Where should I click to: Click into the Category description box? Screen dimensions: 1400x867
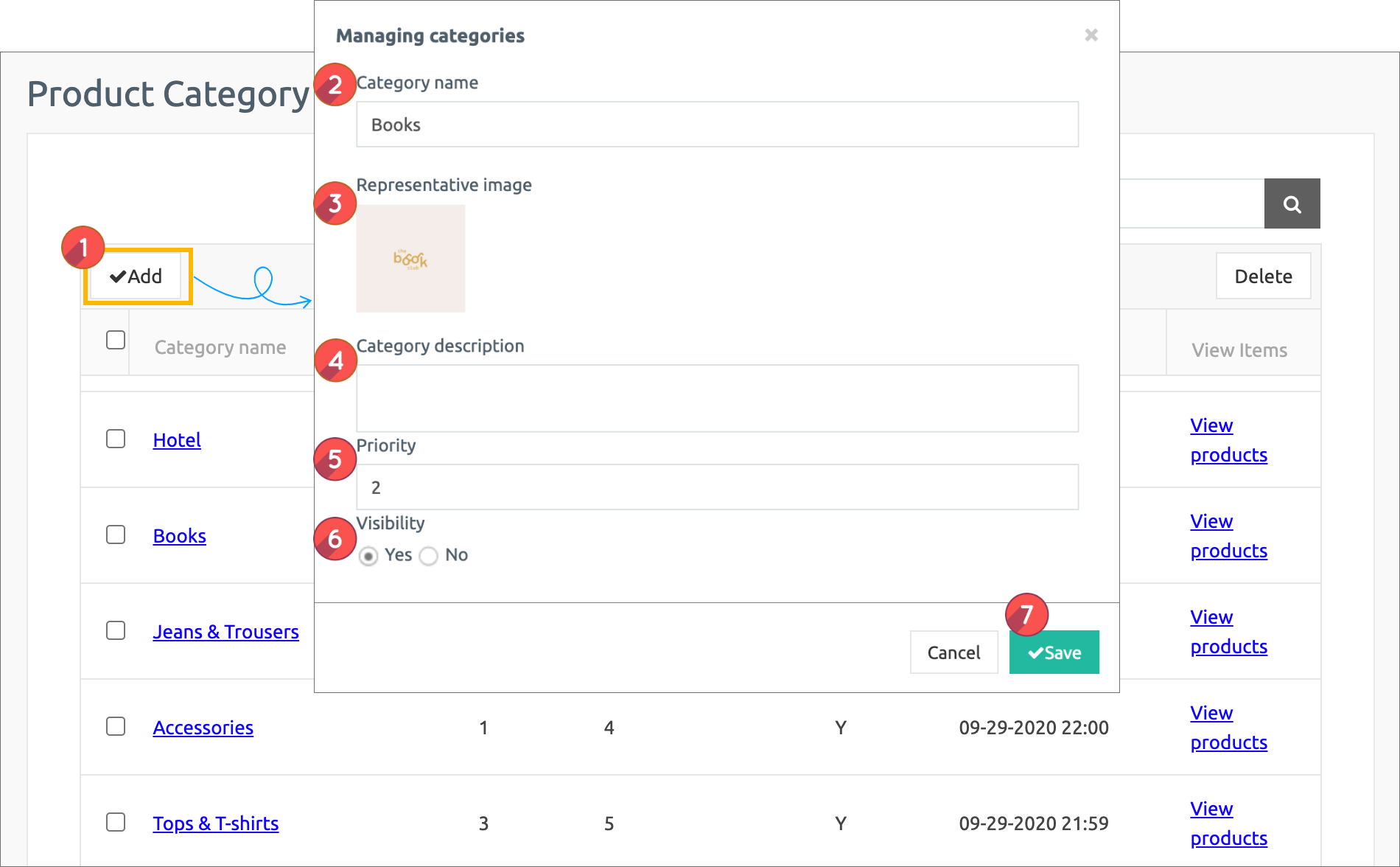point(717,398)
